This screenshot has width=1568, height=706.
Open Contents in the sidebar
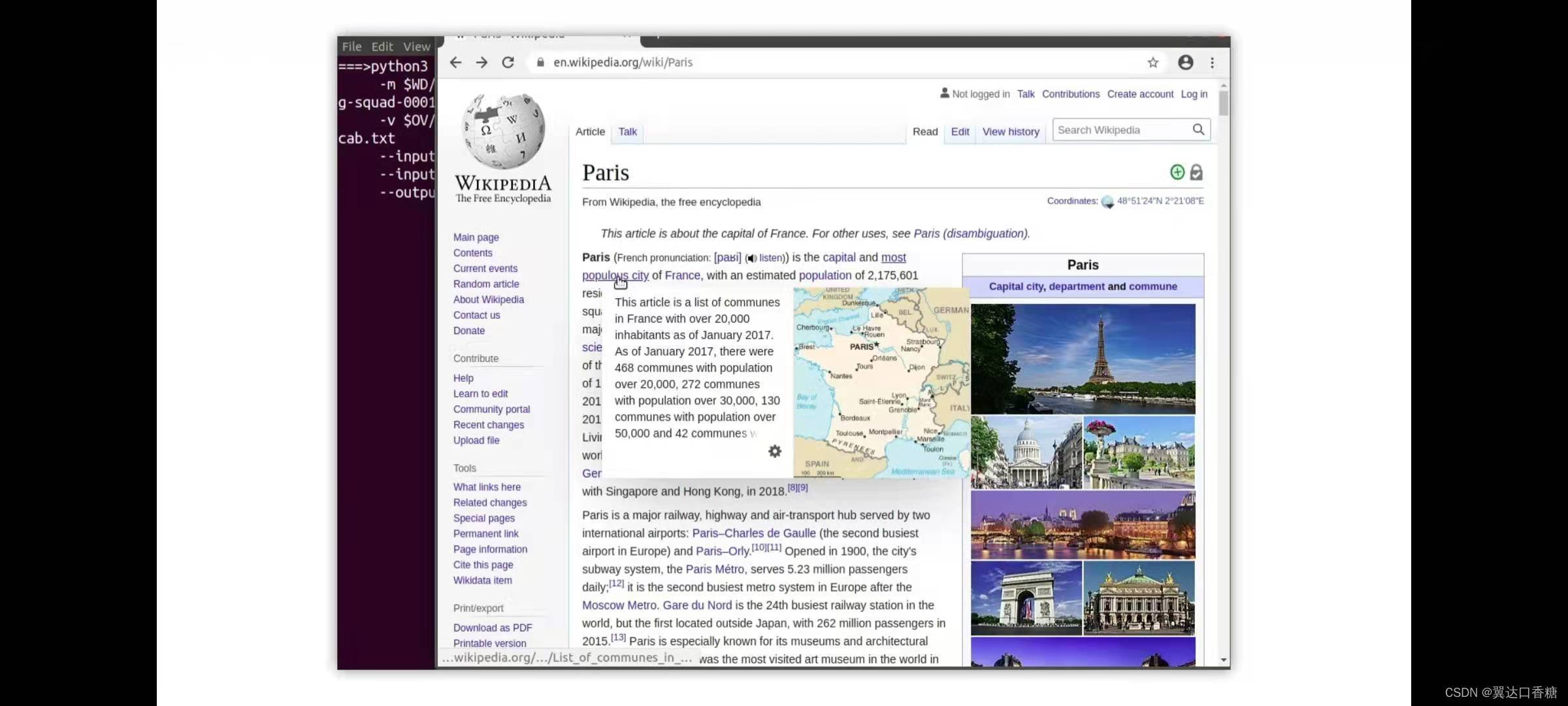(473, 253)
